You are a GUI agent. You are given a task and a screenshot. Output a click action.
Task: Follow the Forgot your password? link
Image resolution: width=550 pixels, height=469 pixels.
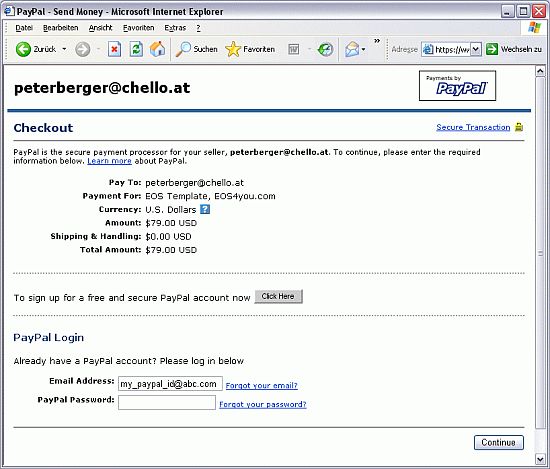click(x=263, y=404)
